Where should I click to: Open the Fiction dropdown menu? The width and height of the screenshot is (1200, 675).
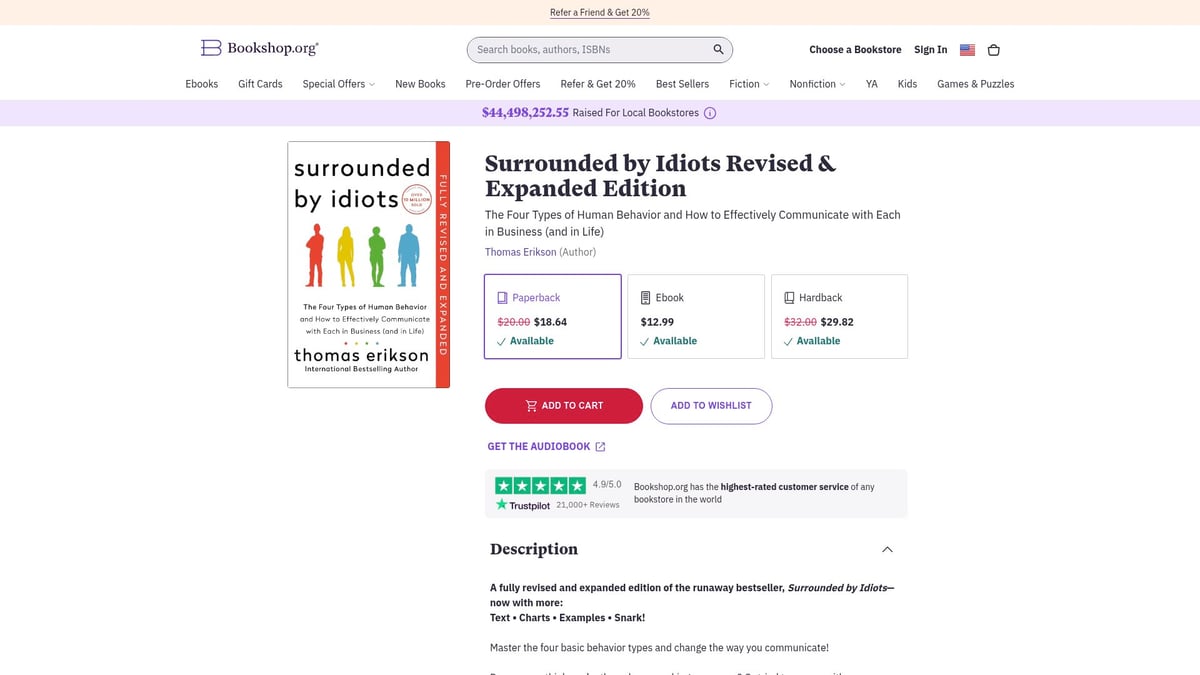pos(748,84)
